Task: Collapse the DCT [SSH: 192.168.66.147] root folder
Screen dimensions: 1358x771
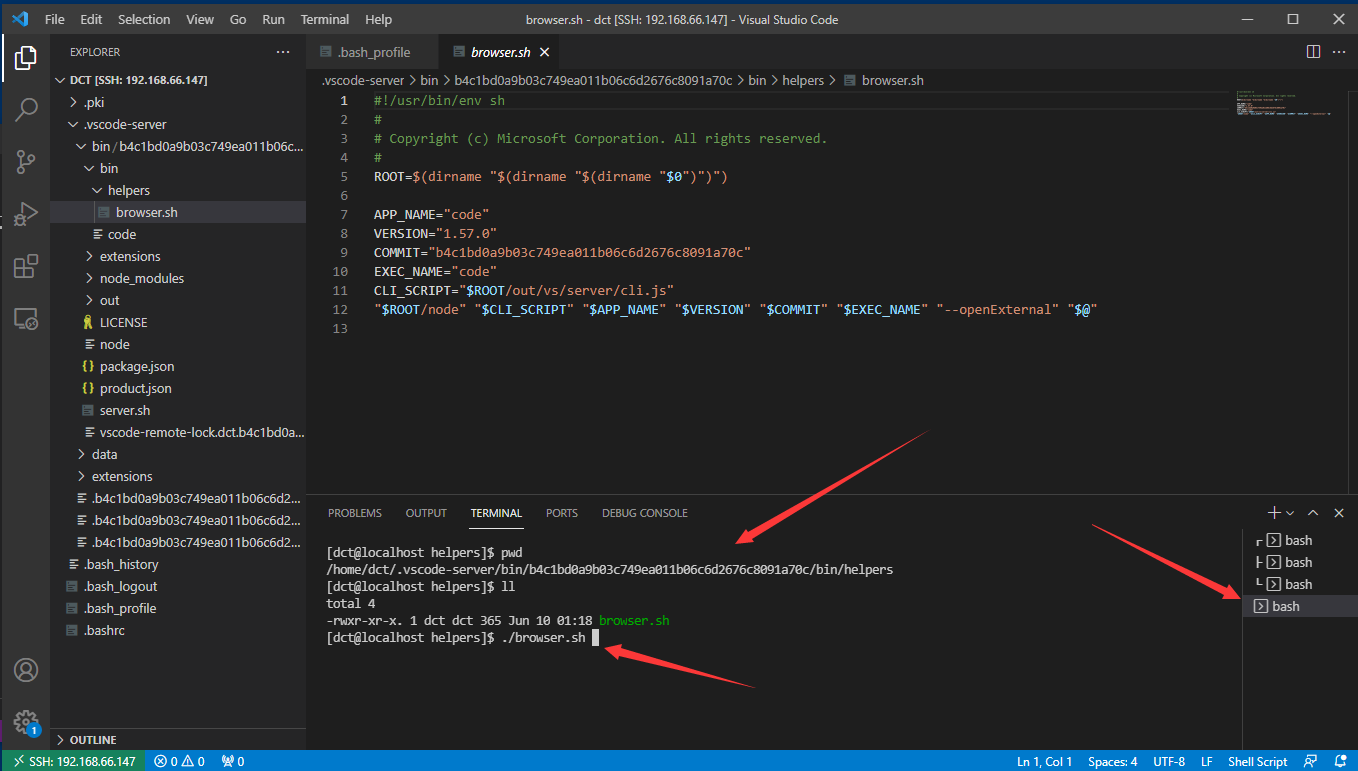Action: point(178,80)
